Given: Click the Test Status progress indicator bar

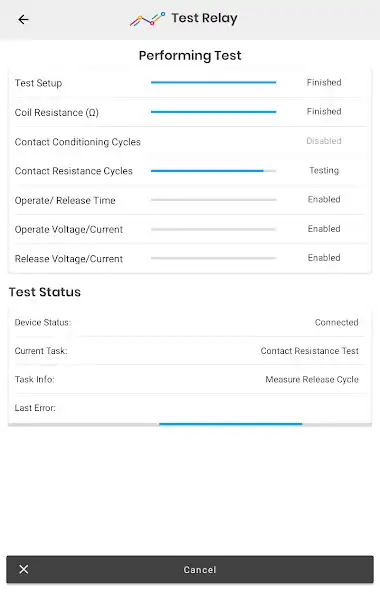Looking at the screenshot, I should point(190,424).
